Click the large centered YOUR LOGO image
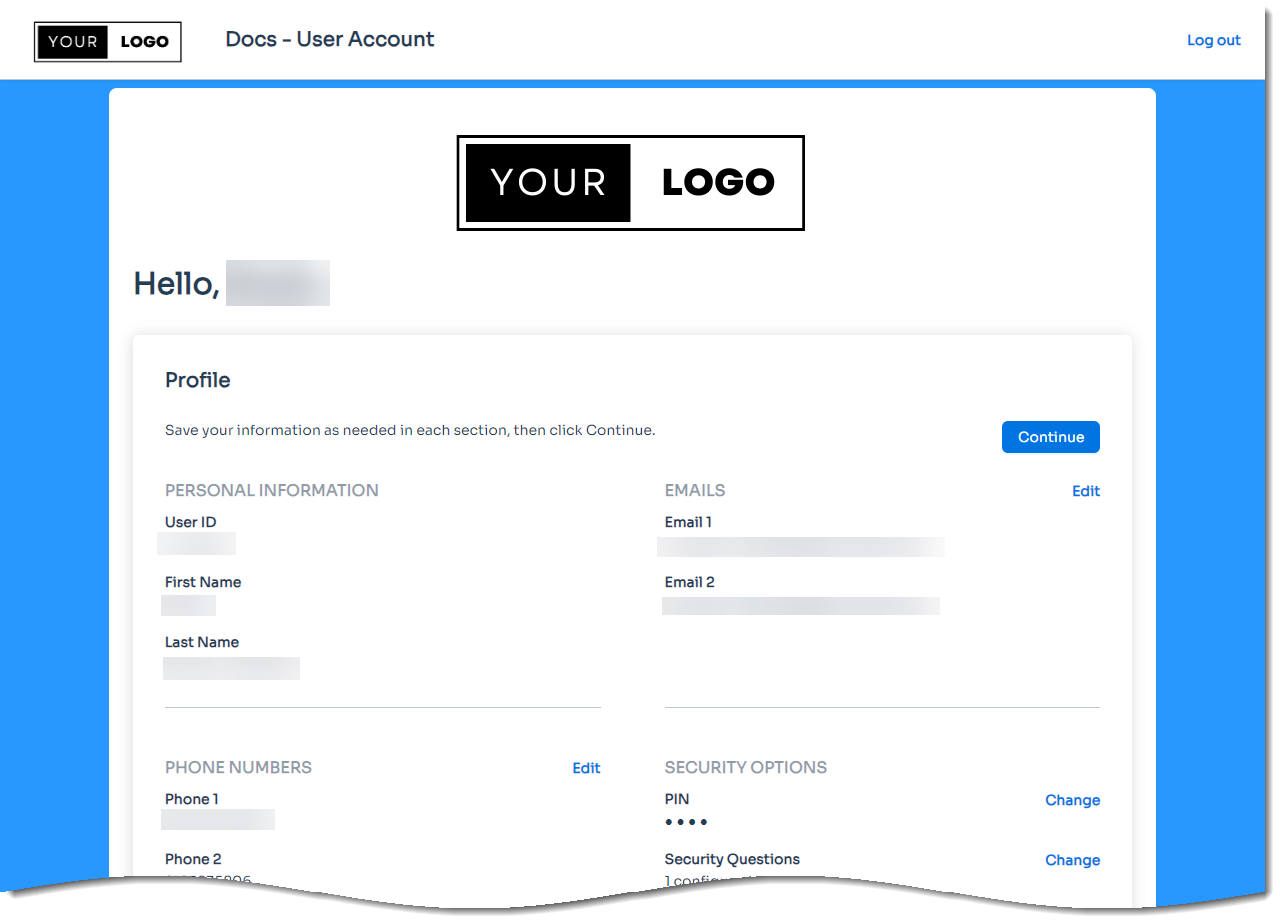1280x924 pixels. [630, 183]
